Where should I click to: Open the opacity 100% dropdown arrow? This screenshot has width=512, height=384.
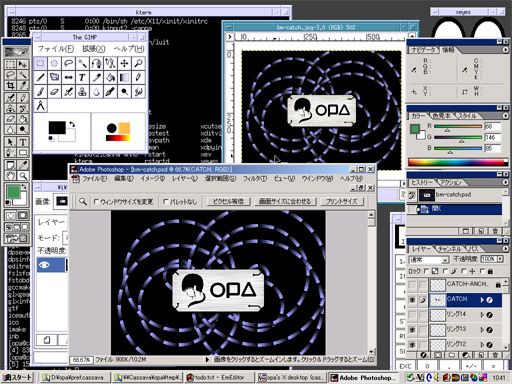point(500,259)
